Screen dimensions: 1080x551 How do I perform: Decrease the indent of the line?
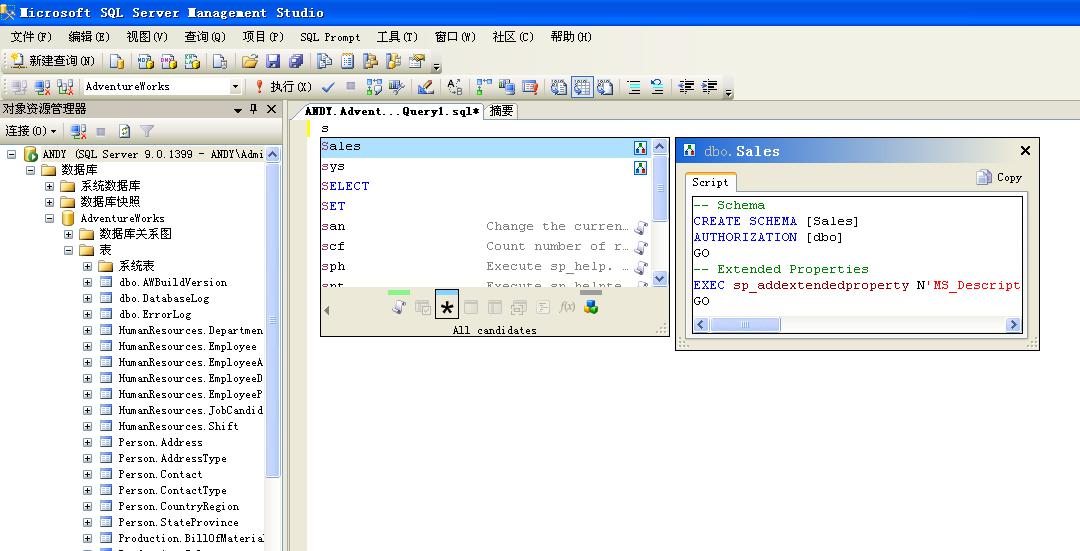click(686, 87)
